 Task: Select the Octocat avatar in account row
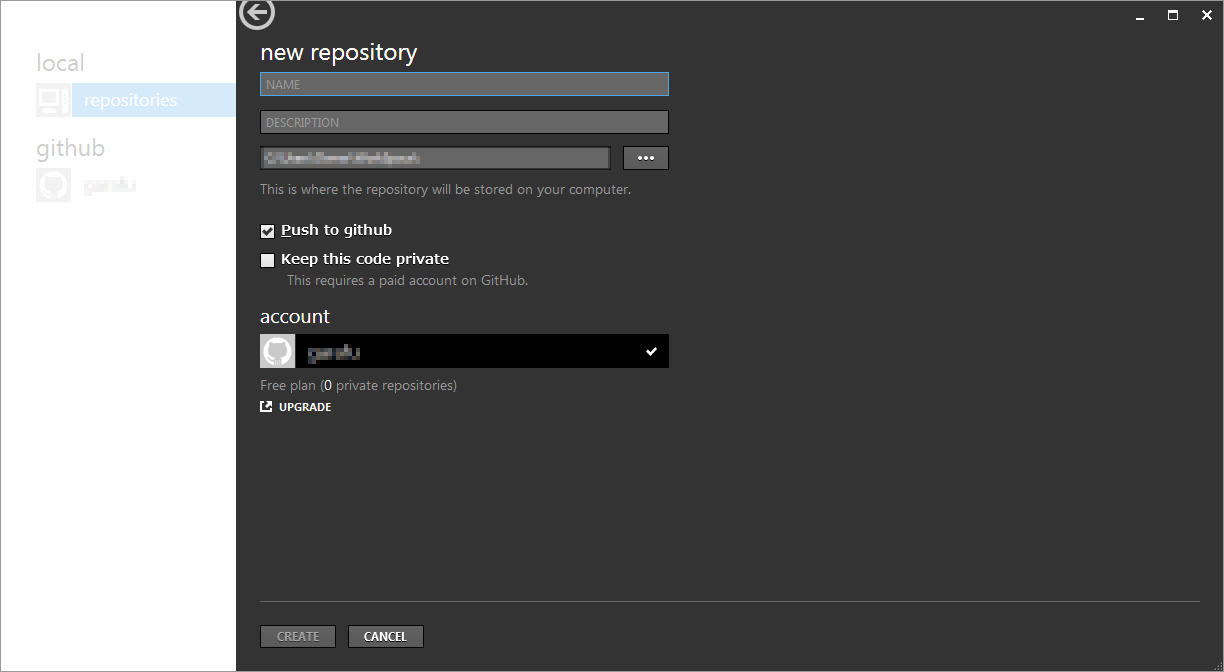tap(277, 351)
